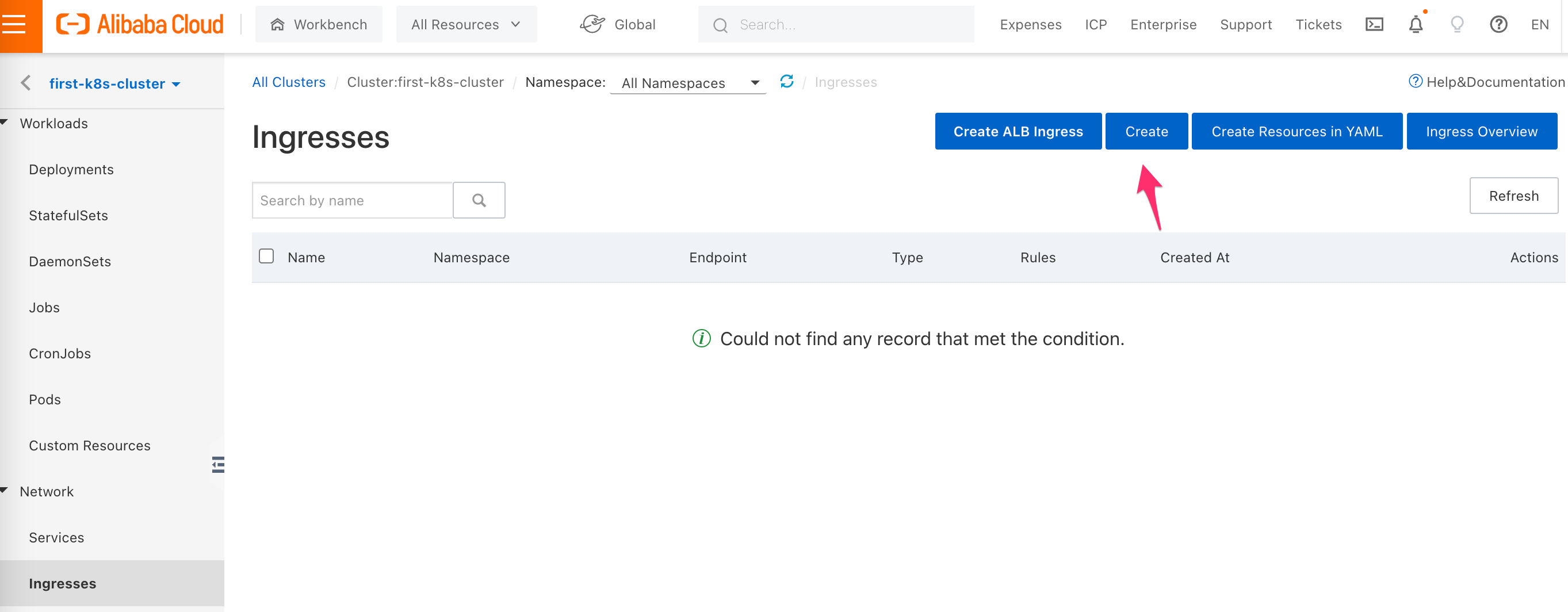The height and width of the screenshot is (612, 1568).
Task: Open the notifications bell
Action: pos(1416,24)
